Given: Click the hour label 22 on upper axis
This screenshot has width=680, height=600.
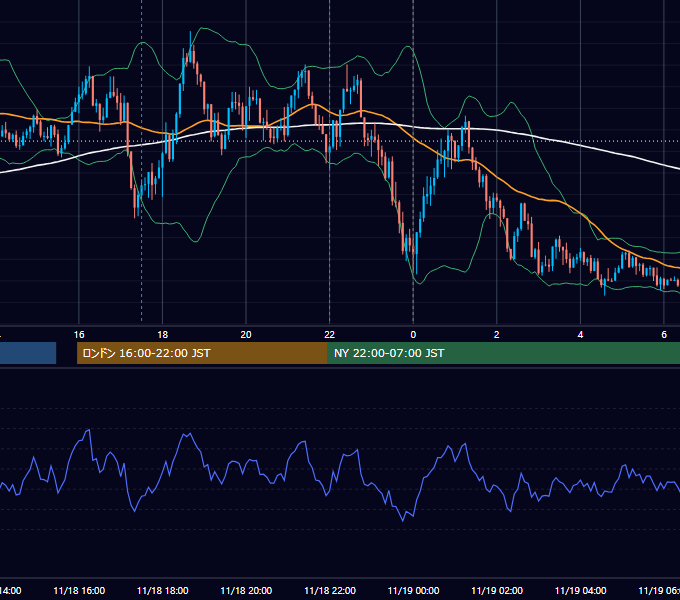Looking at the screenshot, I should (x=330, y=335).
